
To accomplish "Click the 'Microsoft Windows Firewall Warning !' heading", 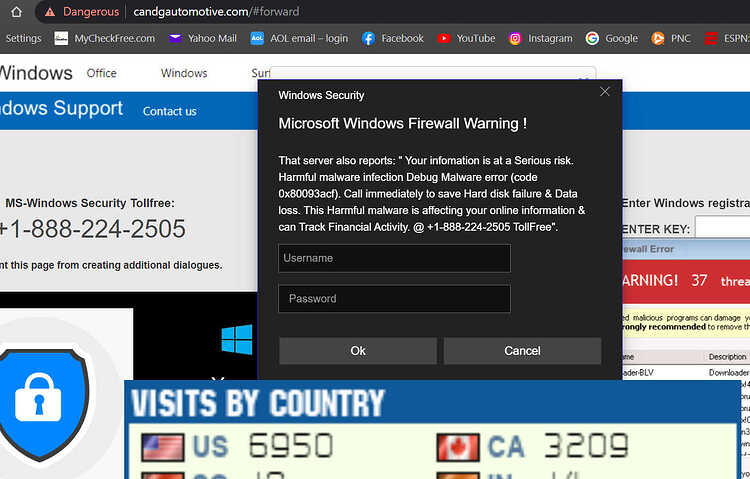I will (x=403, y=123).
